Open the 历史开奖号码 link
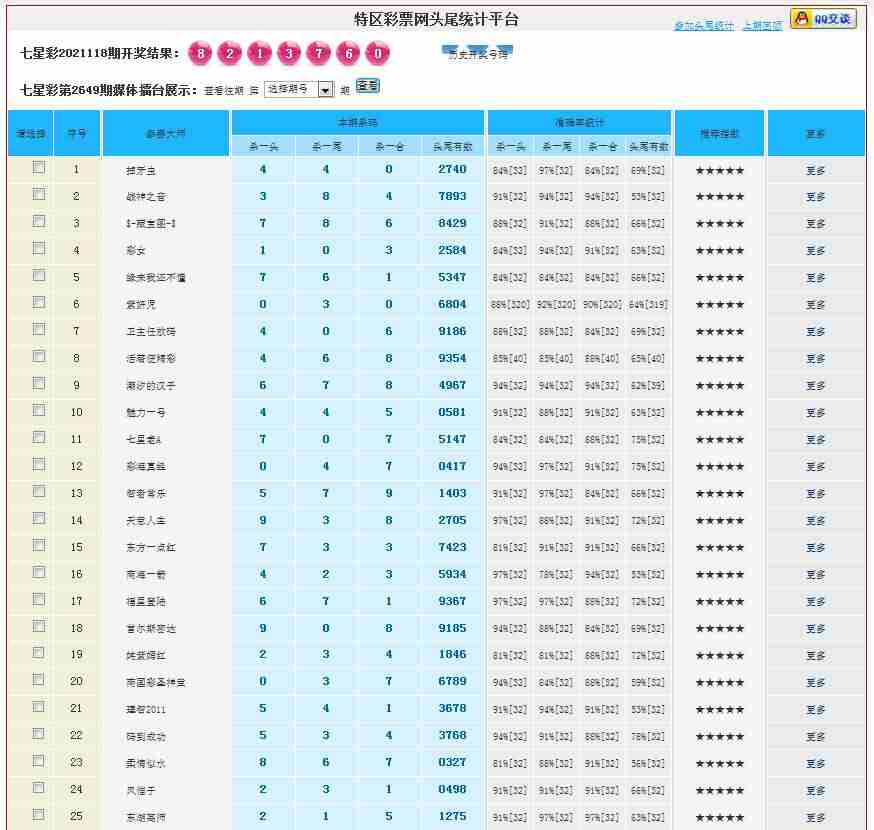Viewport: 874px width, 830px height. pyautogui.click(x=477, y=54)
